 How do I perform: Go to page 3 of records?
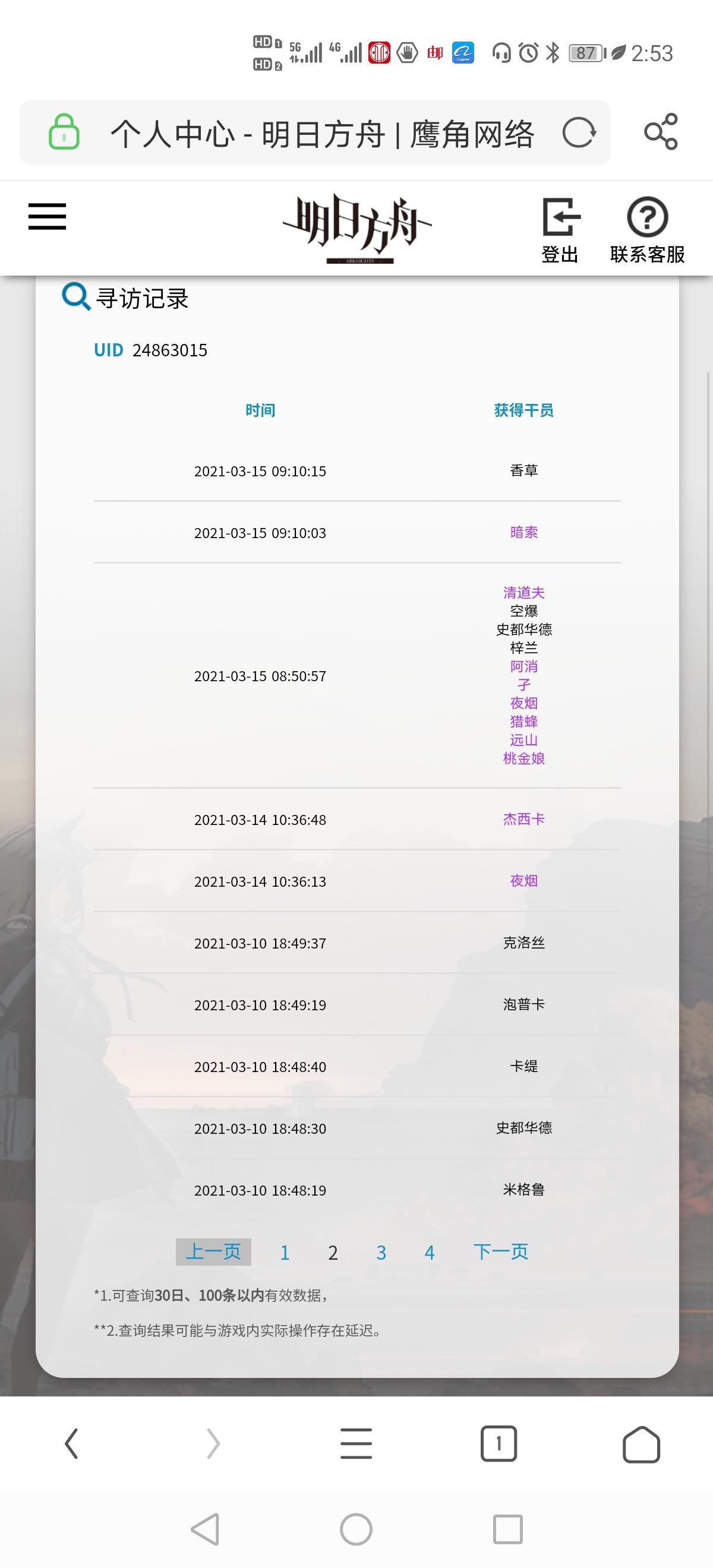tap(381, 1253)
